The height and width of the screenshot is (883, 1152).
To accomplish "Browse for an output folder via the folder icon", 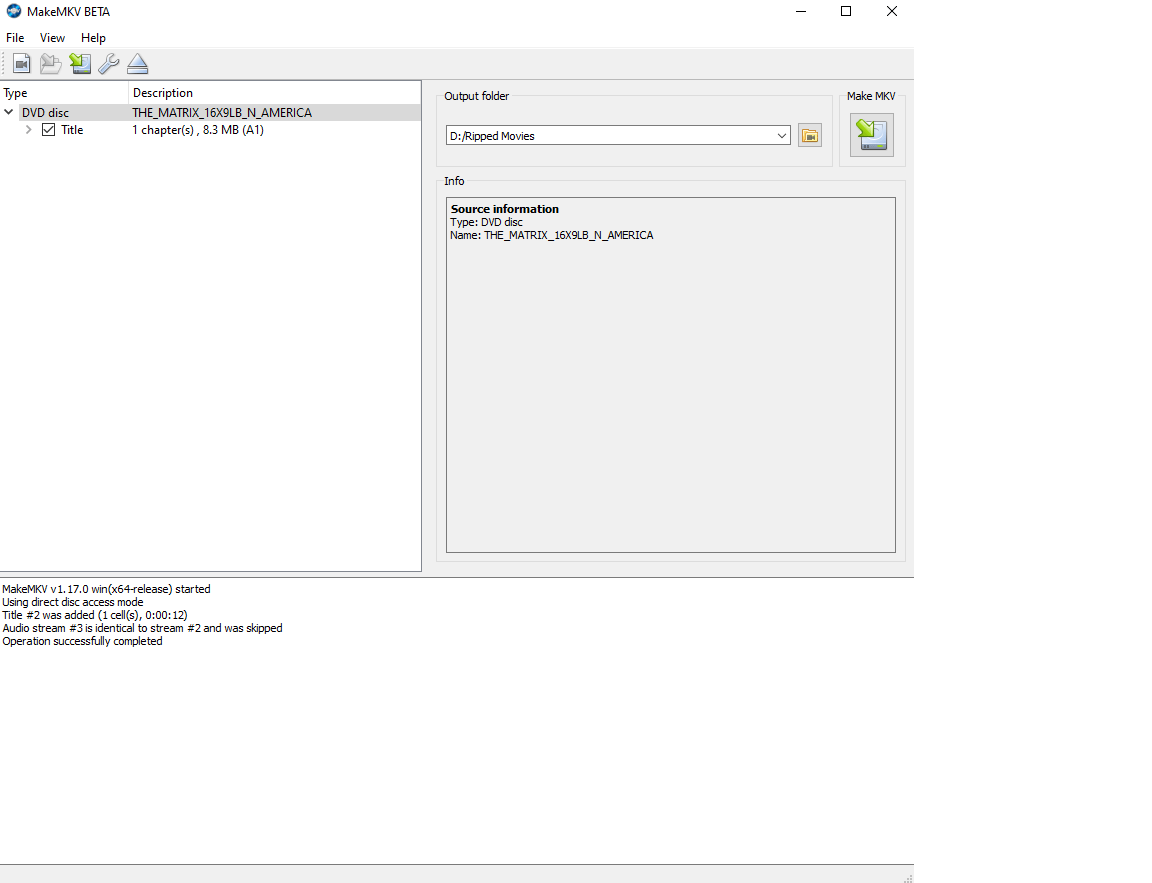I will (810, 136).
